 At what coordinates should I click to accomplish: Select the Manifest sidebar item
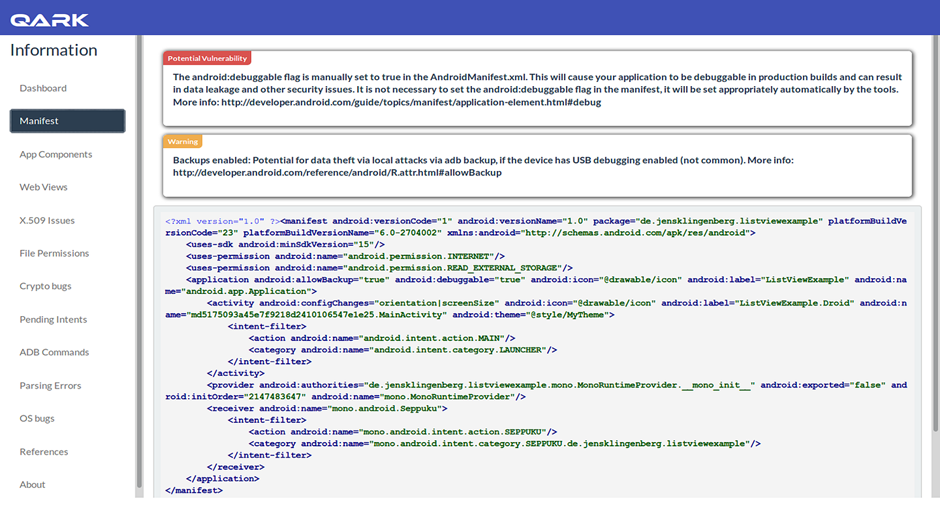(68, 121)
